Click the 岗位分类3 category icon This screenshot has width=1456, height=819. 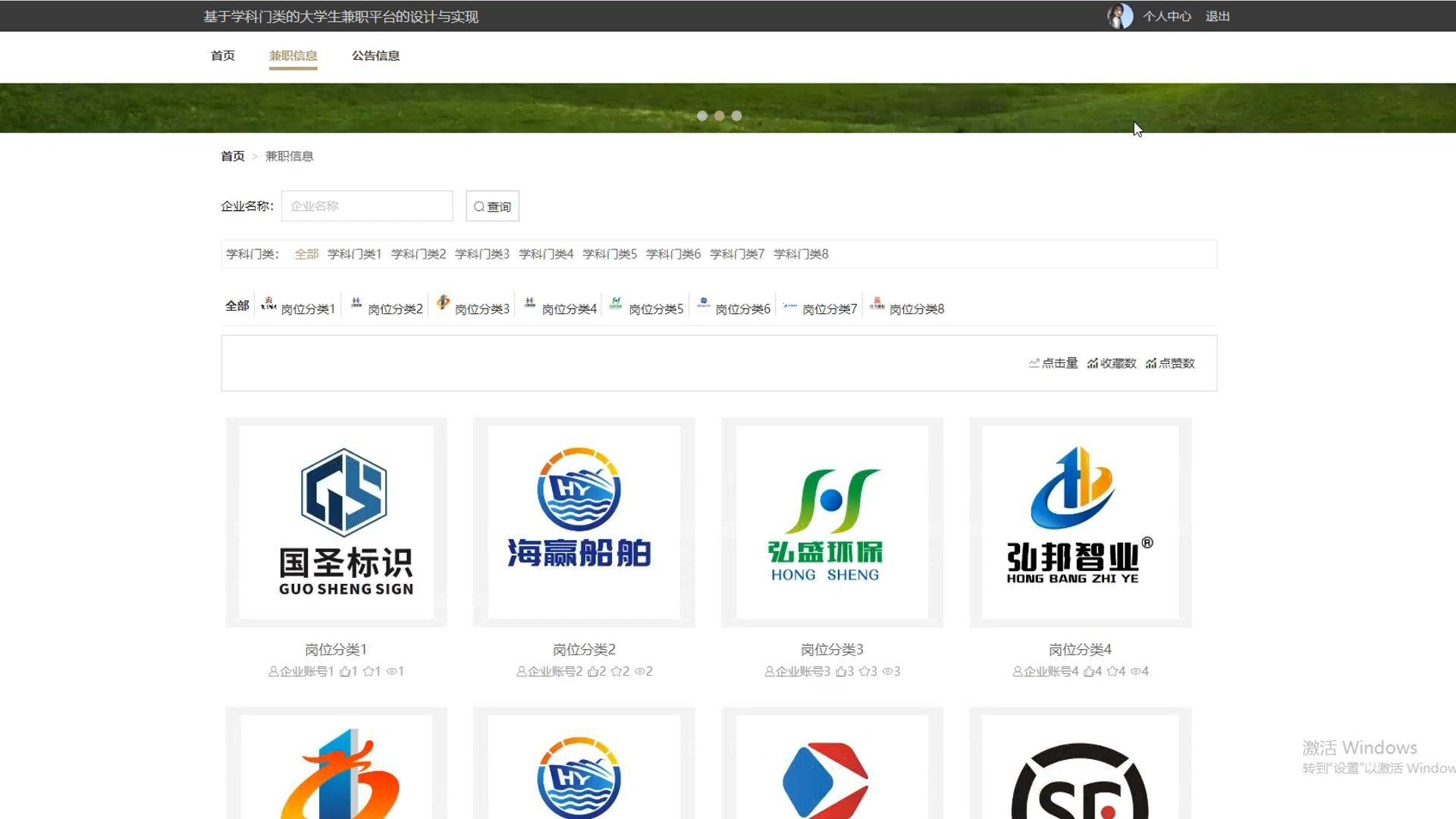tap(443, 303)
